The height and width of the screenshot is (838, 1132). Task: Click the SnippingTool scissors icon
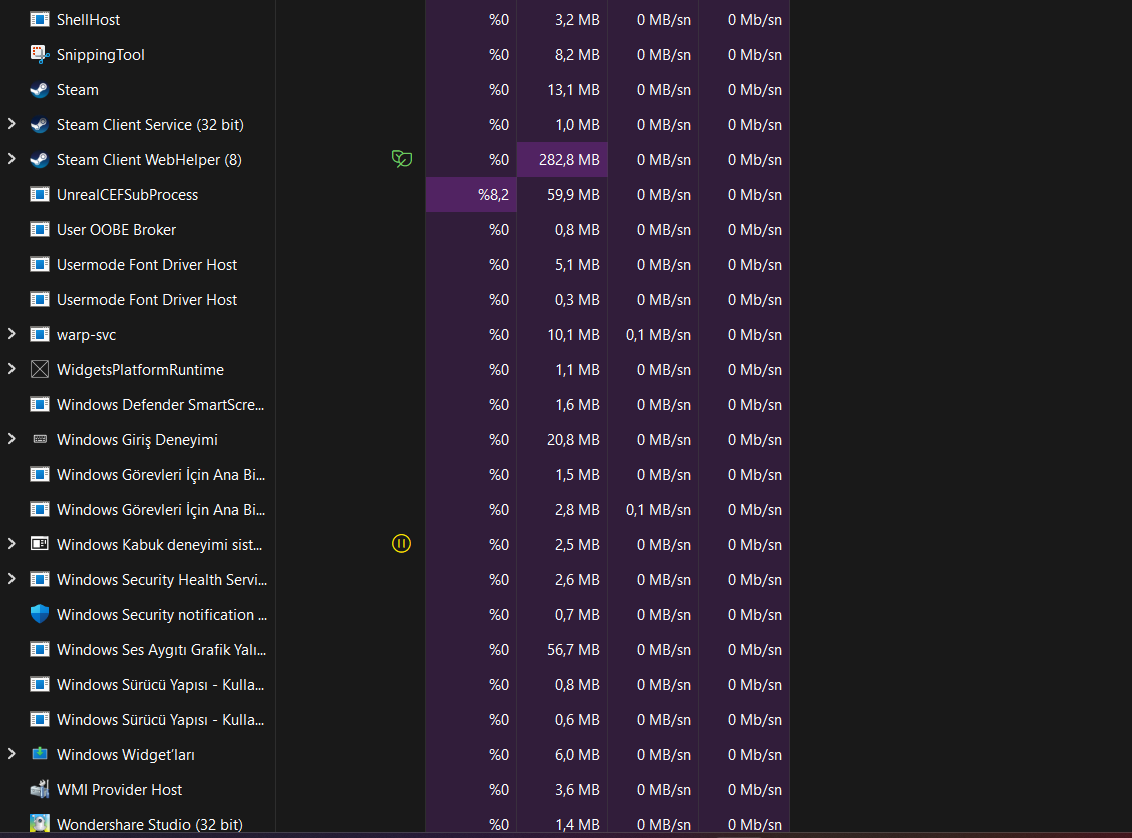[x=40, y=54]
